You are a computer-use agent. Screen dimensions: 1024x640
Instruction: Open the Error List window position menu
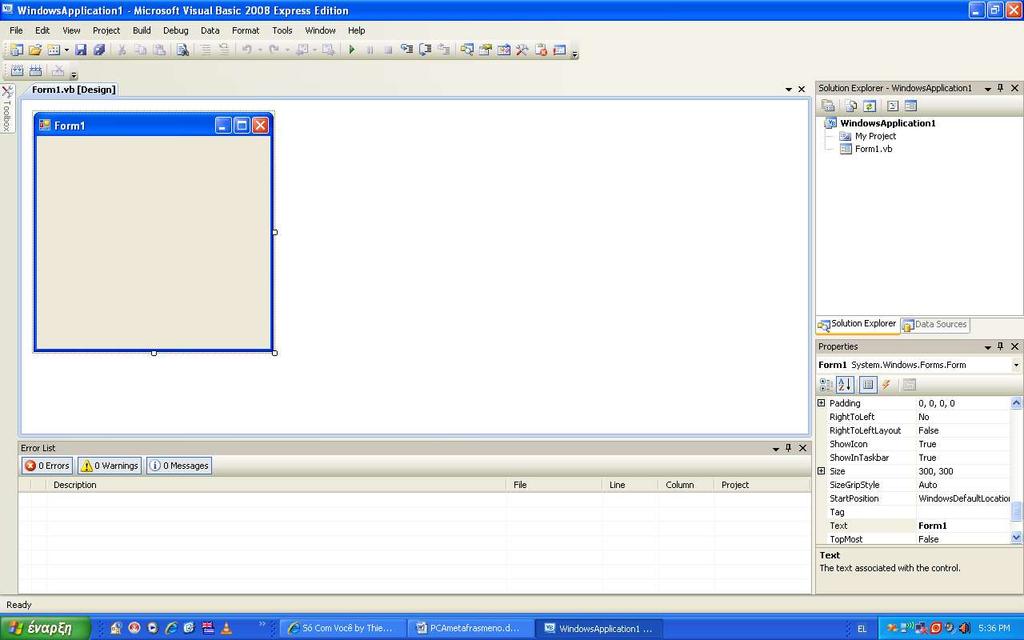[x=776, y=449]
